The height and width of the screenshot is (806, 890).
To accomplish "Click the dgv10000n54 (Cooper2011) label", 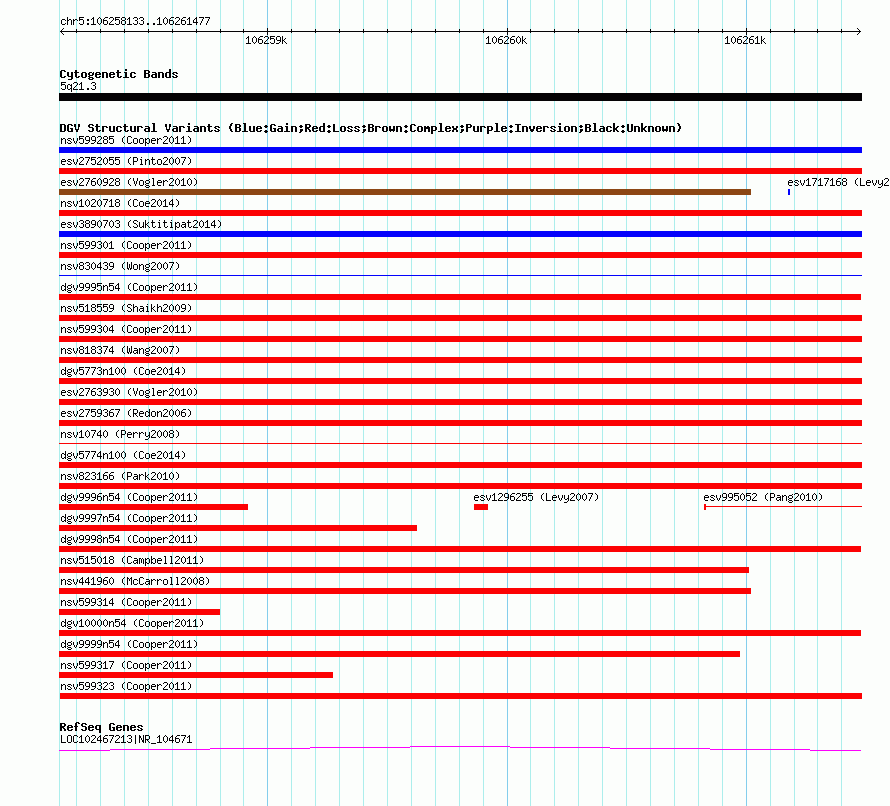I will click(x=132, y=623).
